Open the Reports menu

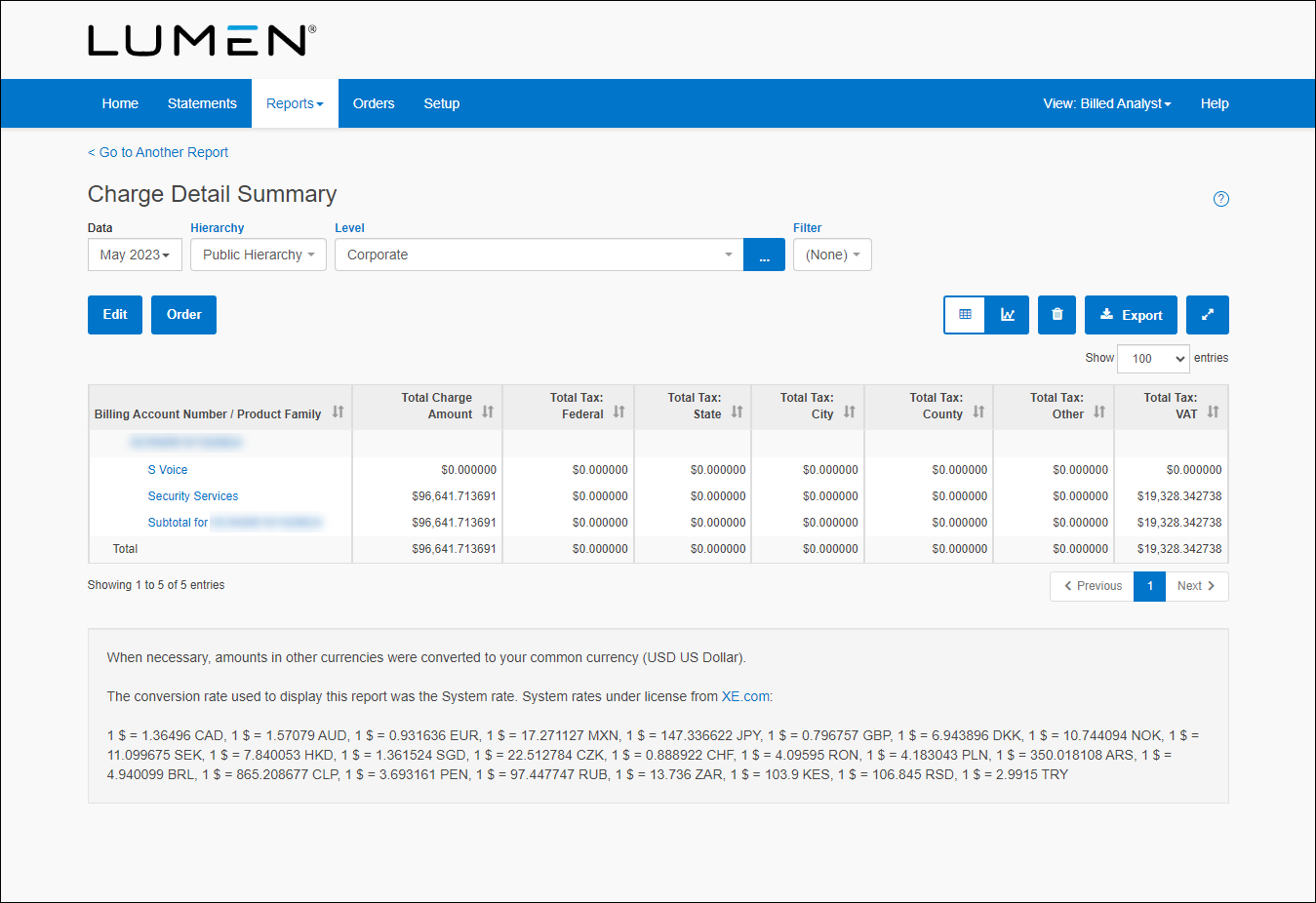295,103
